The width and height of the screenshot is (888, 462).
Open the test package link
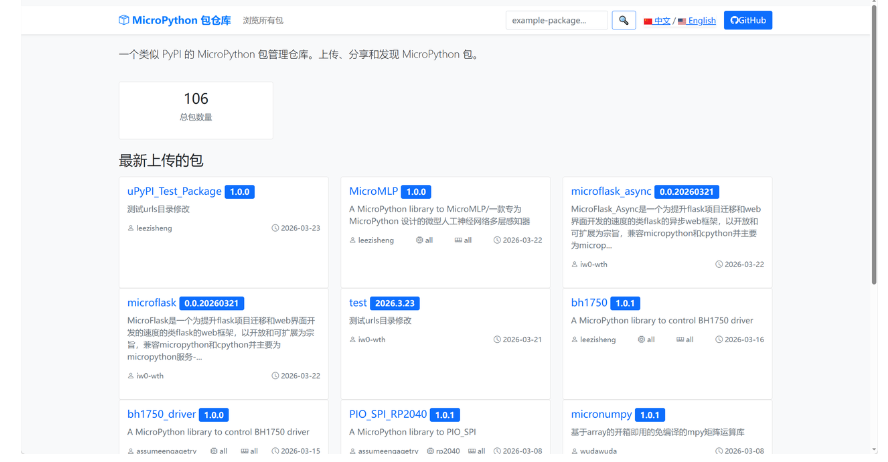click(358, 303)
